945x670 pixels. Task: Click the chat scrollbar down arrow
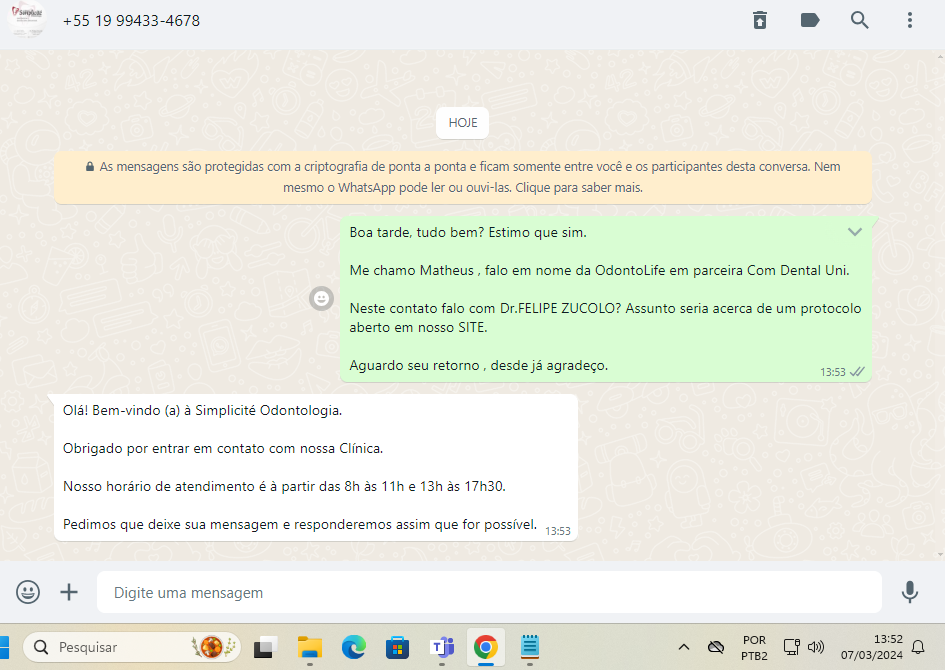click(940, 555)
